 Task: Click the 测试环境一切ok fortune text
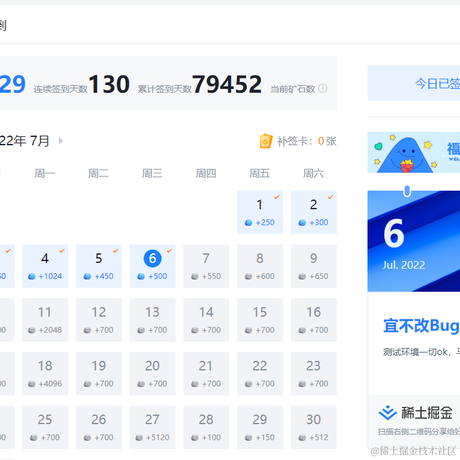421,352
